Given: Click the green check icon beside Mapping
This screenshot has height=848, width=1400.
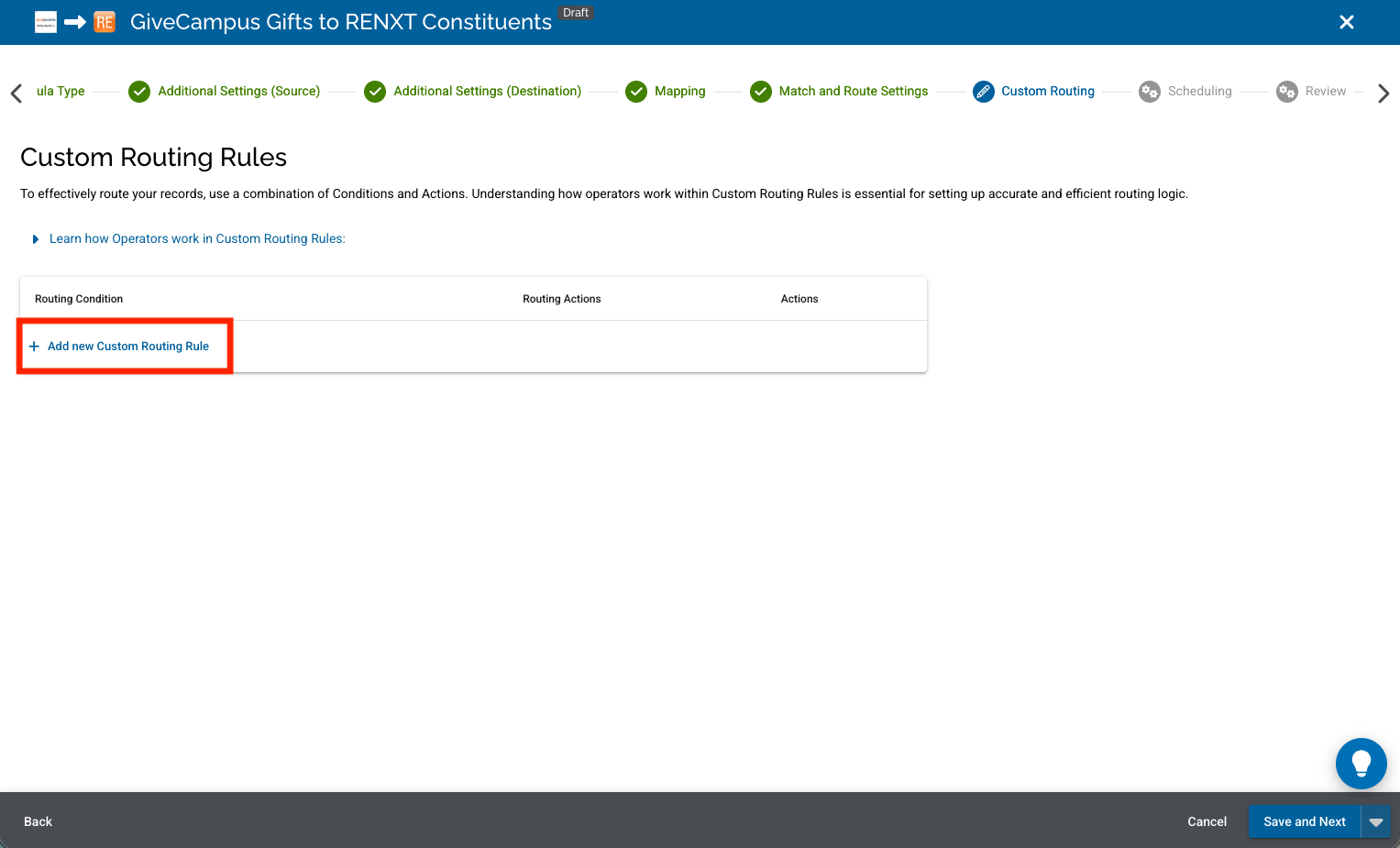Looking at the screenshot, I should pyautogui.click(x=636, y=92).
